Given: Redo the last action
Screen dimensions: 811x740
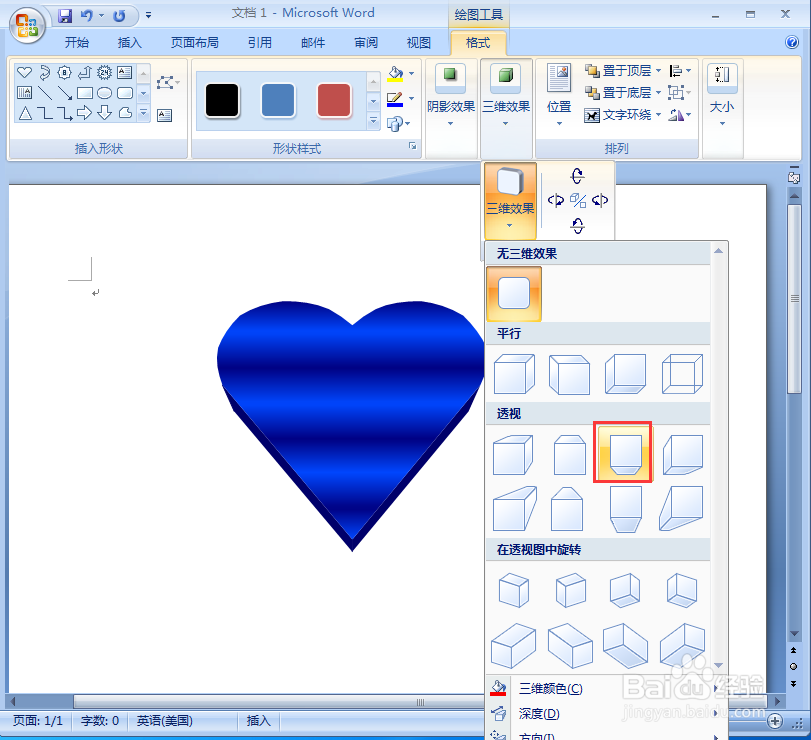Looking at the screenshot, I should (119, 16).
